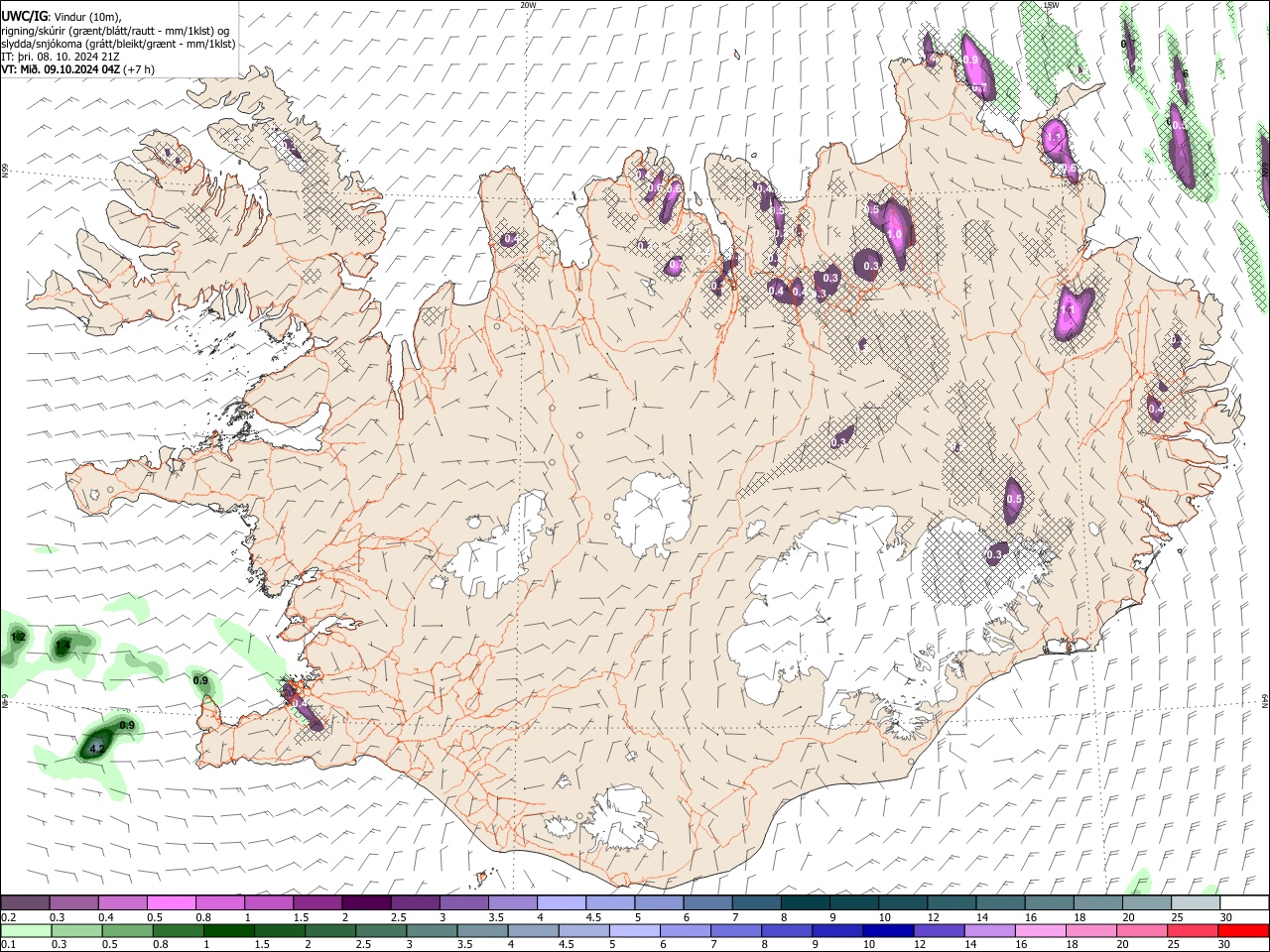Pick the snow legend swatch labeled 0.4
Viewport: 1270px width, 952px height.
point(122,902)
